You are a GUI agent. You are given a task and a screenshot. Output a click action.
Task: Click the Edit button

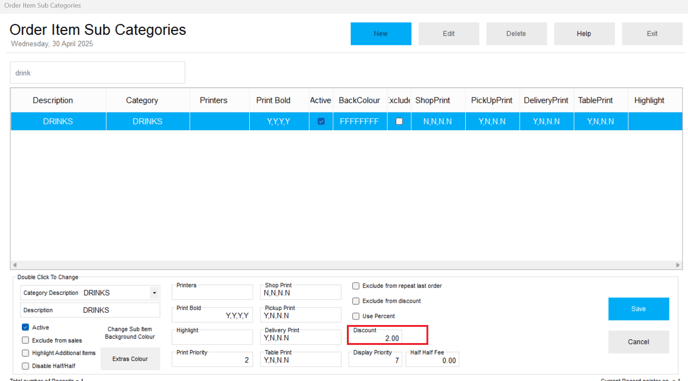tap(448, 34)
